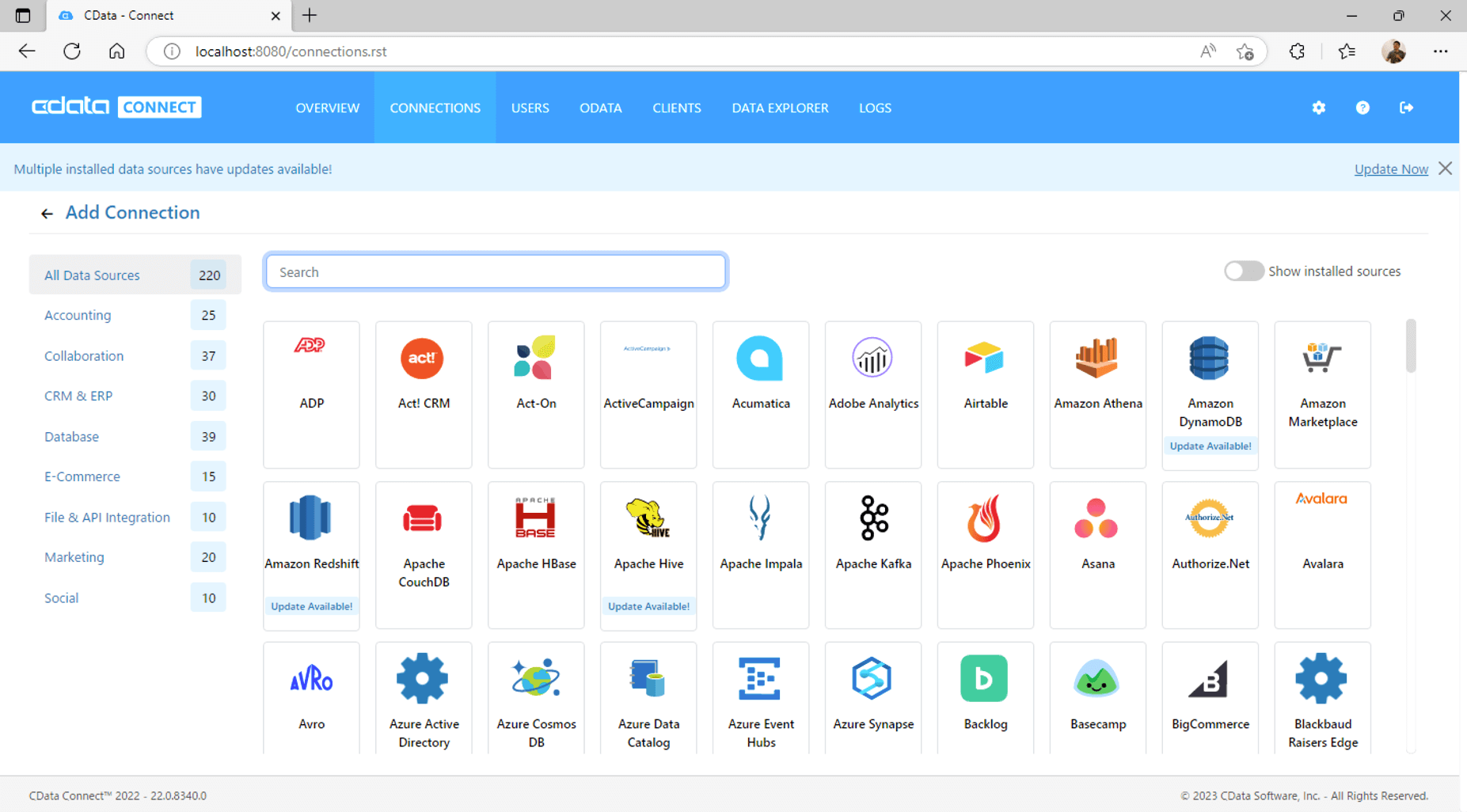1467x812 pixels.
Task: Pick the Apache Impala connector
Action: [761, 555]
